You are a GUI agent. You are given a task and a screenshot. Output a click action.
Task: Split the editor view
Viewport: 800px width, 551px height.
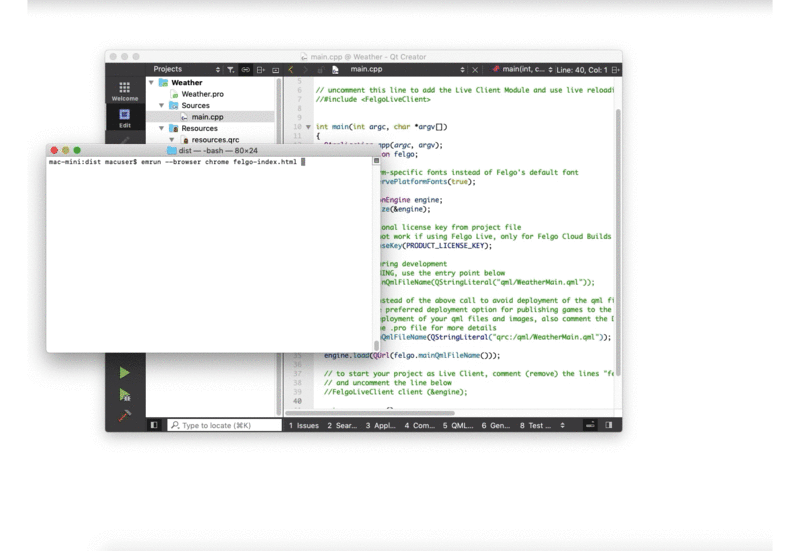615,69
